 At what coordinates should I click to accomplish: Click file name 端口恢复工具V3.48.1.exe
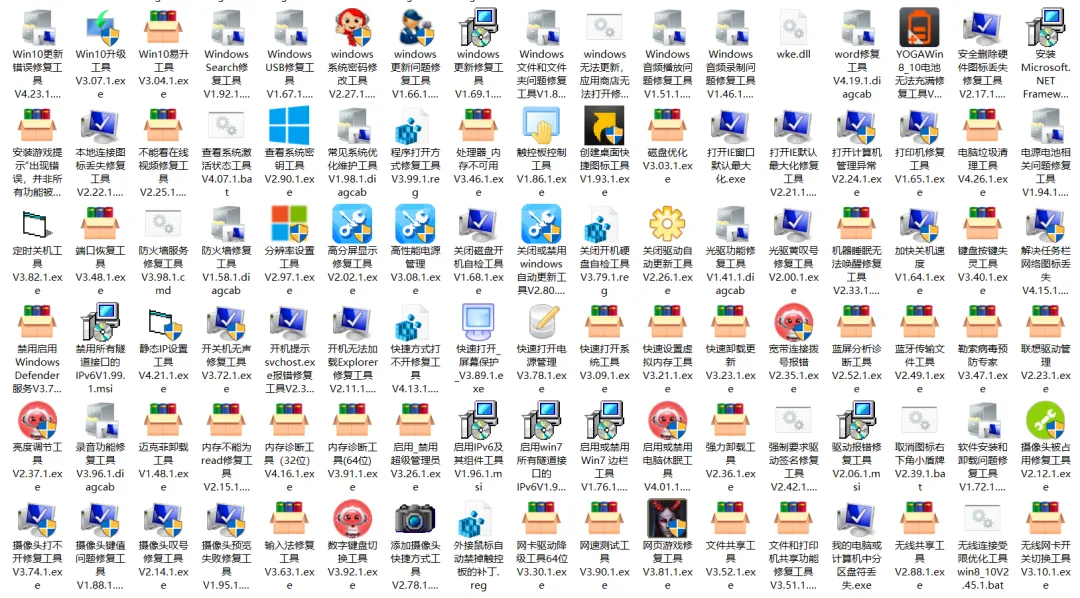point(101,271)
